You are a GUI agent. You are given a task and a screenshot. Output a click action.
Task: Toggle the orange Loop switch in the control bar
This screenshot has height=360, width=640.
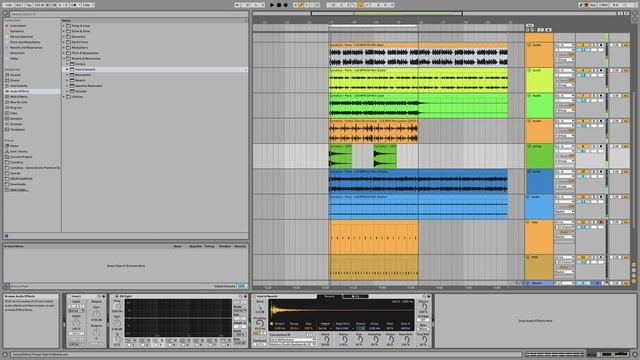pyautogui.click(x=360, y=5)
